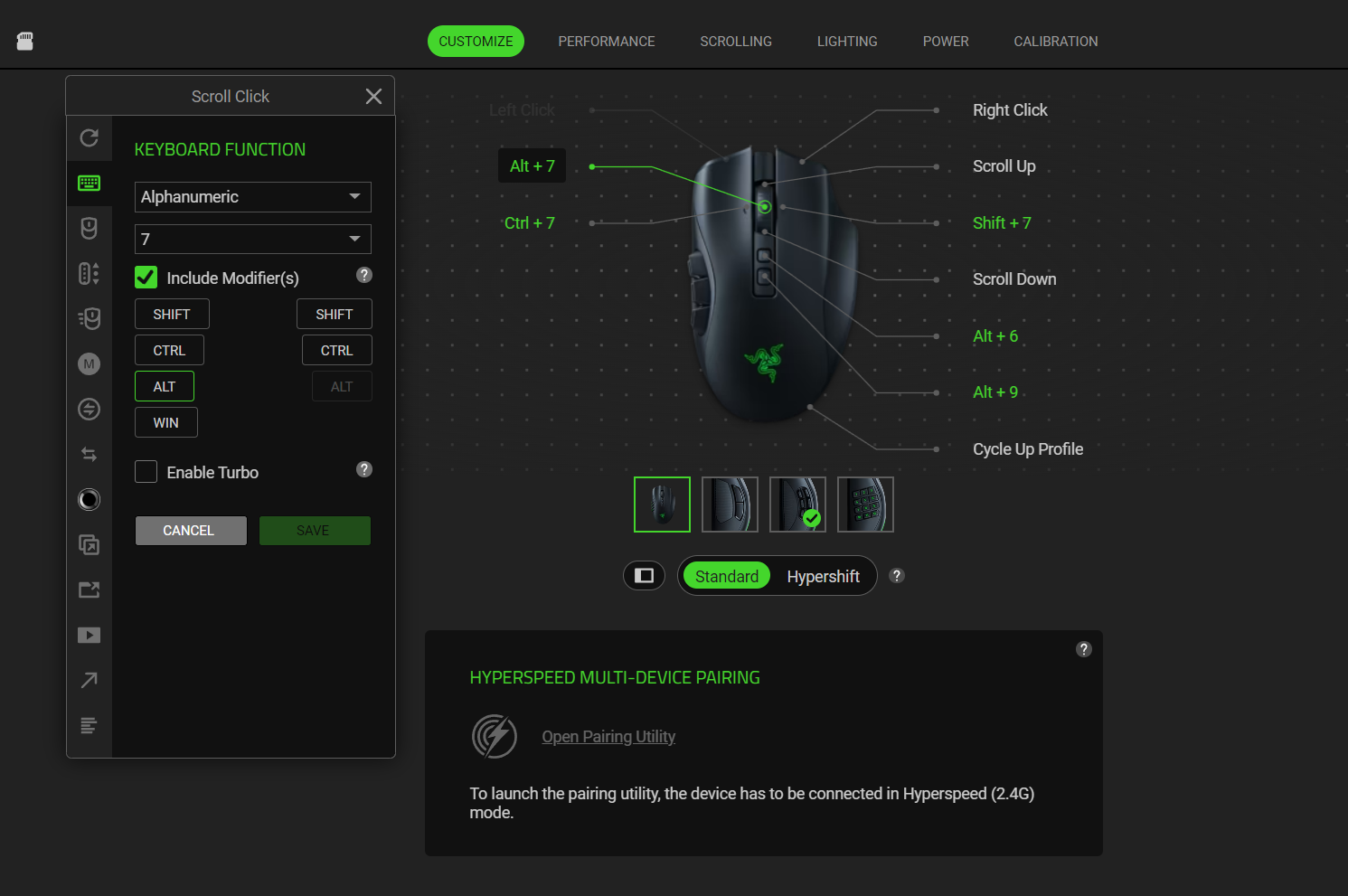This screenshot has height=896, width=1348.
Task: Select the Windows Shortcuts arrow icon
Action: tap(89, 680)
